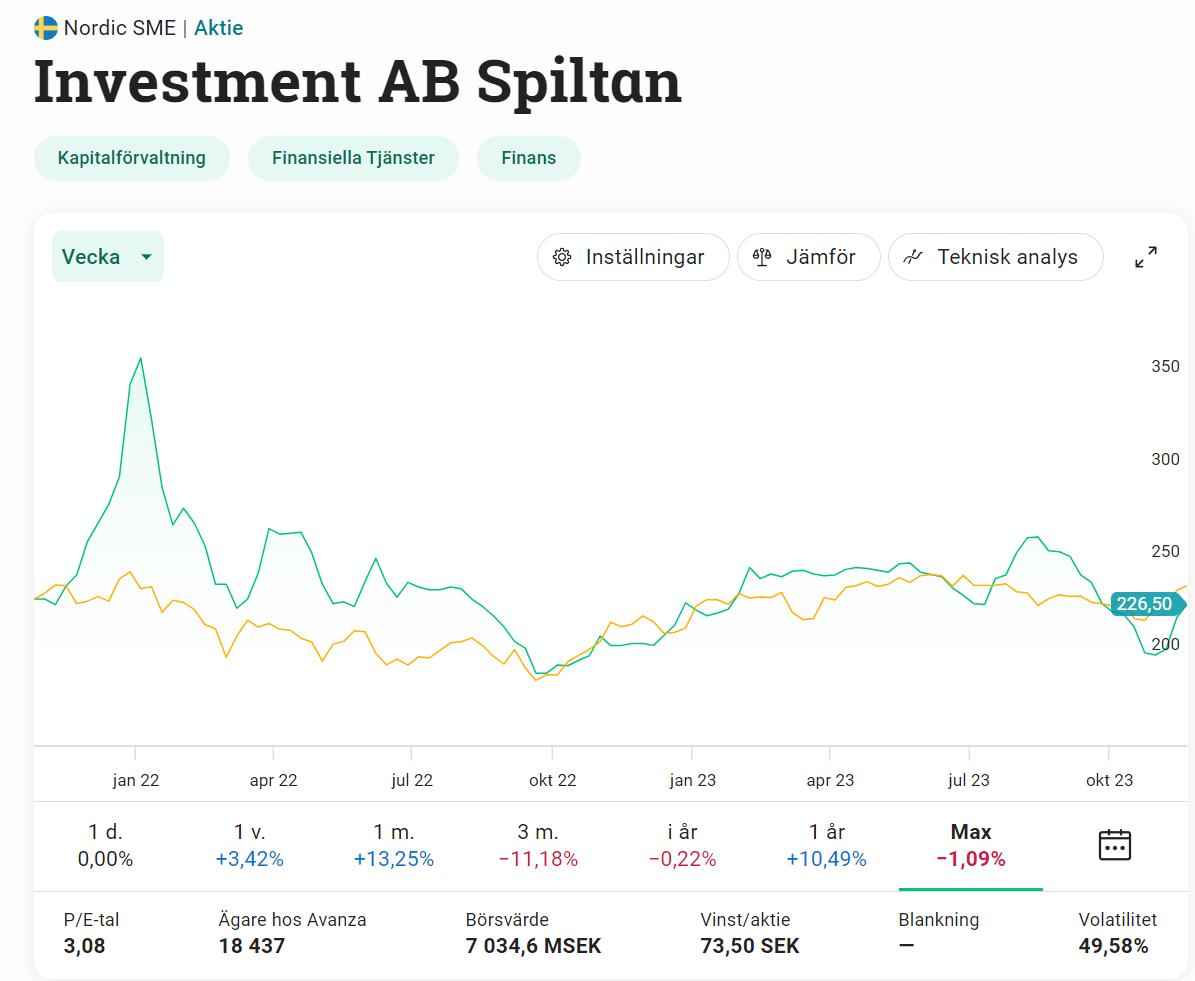Switch to the 1 år period tab
1195x981 pixels.
click(x=826, y=845)
